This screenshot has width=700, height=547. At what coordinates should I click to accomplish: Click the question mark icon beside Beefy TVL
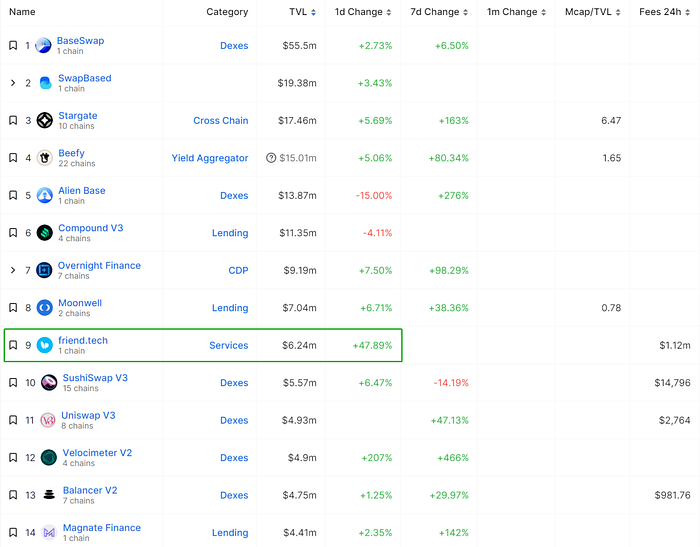270,158
